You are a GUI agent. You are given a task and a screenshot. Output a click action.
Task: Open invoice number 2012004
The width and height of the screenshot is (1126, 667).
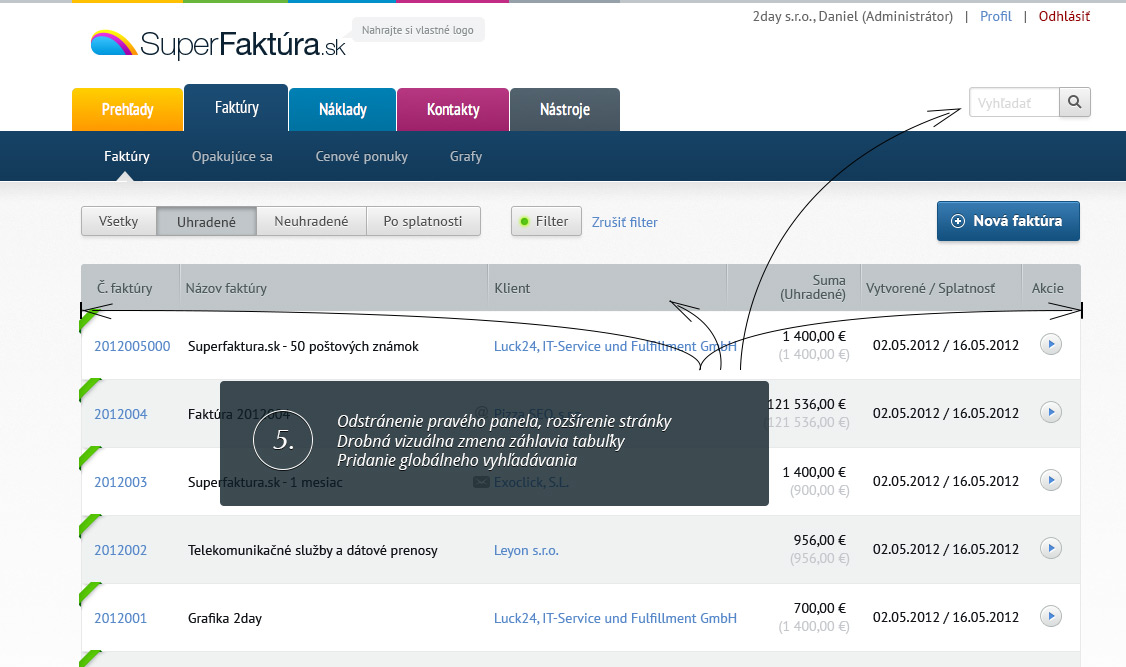[x=121, y=414]
